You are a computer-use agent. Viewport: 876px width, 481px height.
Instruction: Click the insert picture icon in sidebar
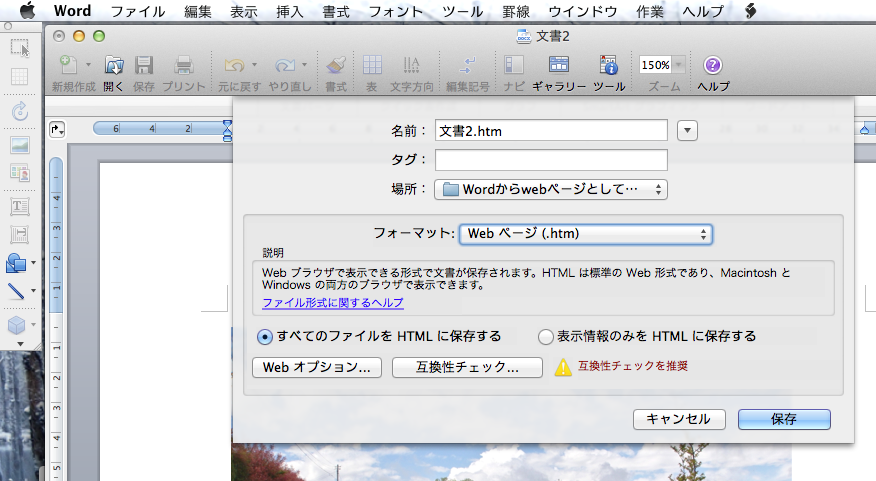pos(20,145)
